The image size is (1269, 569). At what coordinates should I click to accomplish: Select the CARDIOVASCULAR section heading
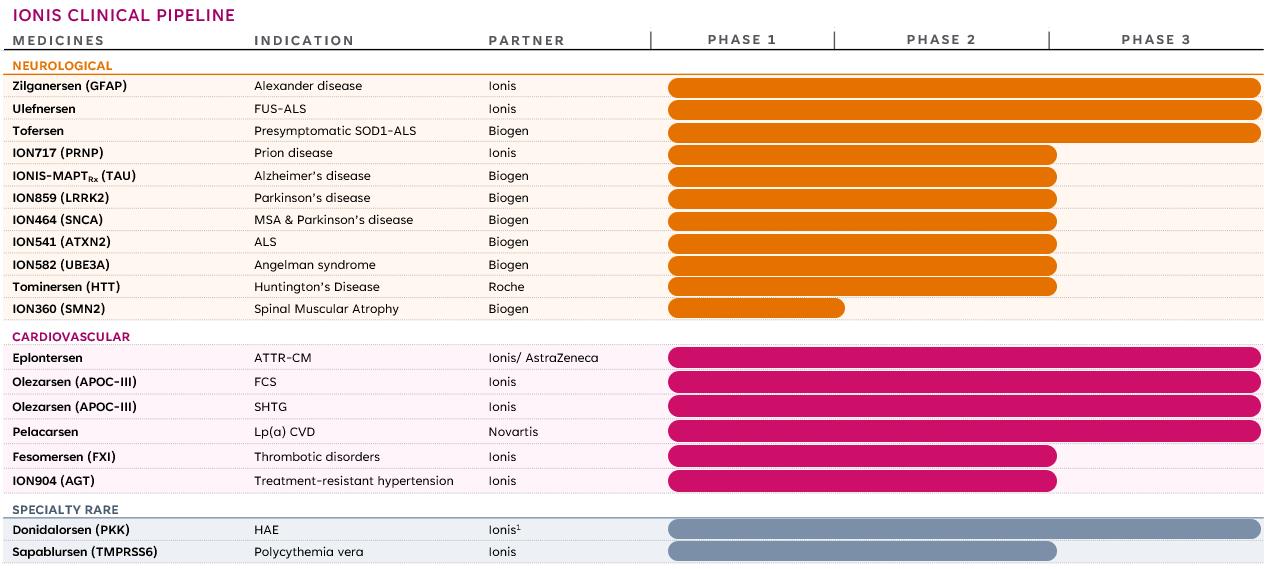point(71,337)
